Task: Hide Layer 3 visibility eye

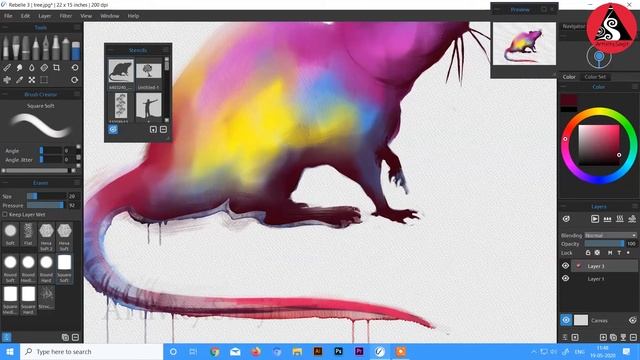Action: [x=565, y=266]
